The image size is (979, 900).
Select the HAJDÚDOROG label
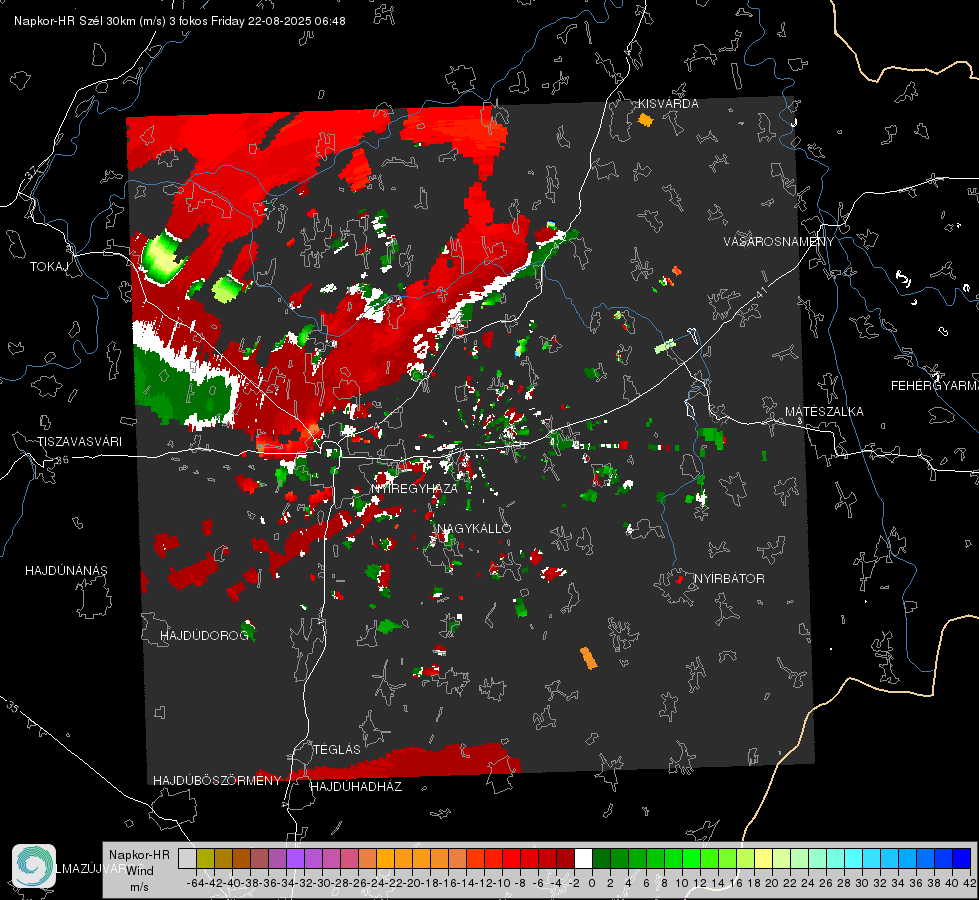pos(204,636)
